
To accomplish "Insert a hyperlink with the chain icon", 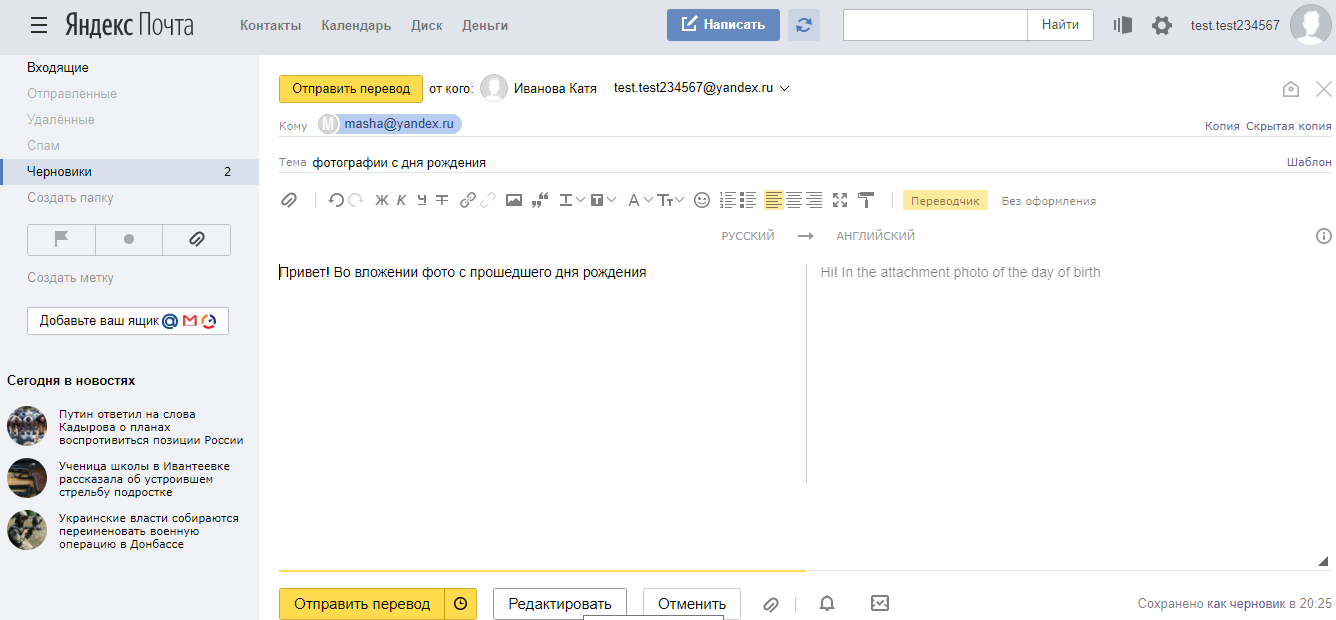I will pos(467,200).
